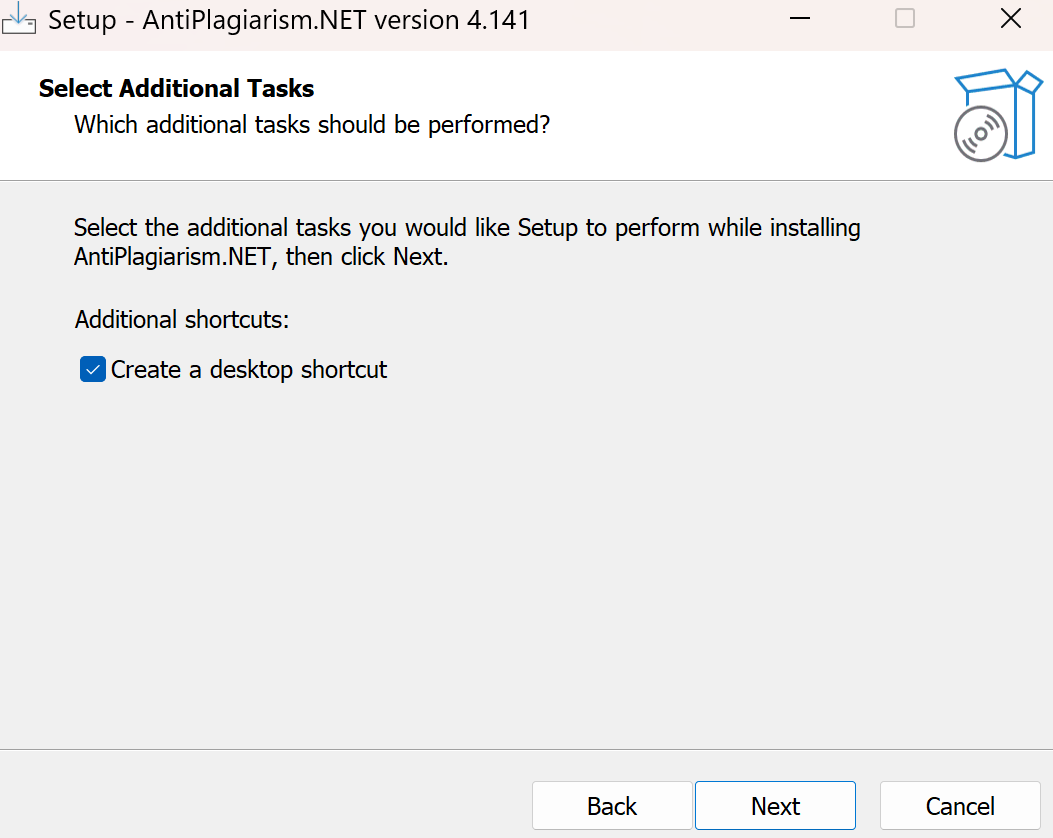This screenshot has height=838, width=1053.
Task: Minimize the Setup window
Action: tap(798, 19)
